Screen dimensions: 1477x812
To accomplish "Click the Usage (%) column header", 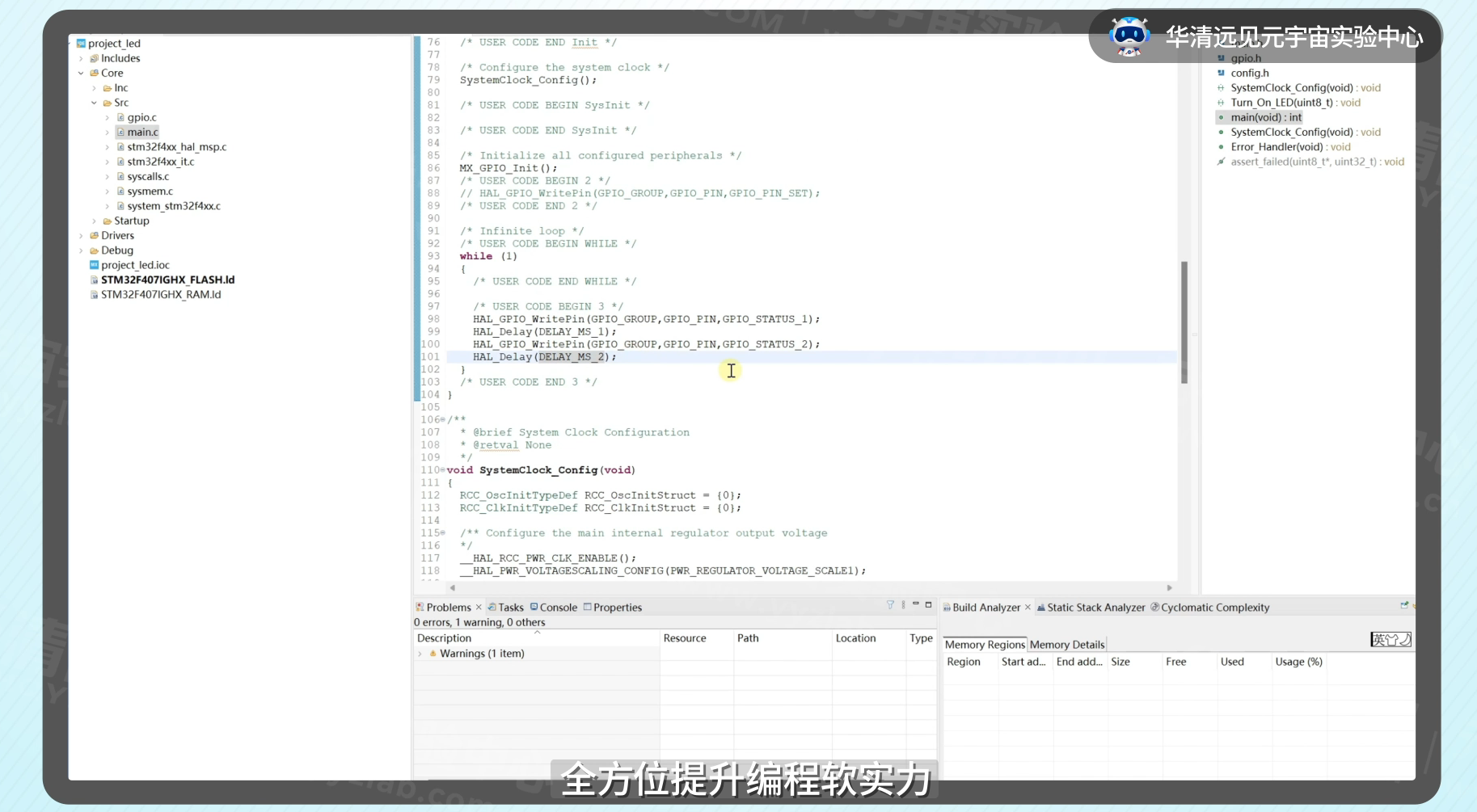I will pos(1298,662).
